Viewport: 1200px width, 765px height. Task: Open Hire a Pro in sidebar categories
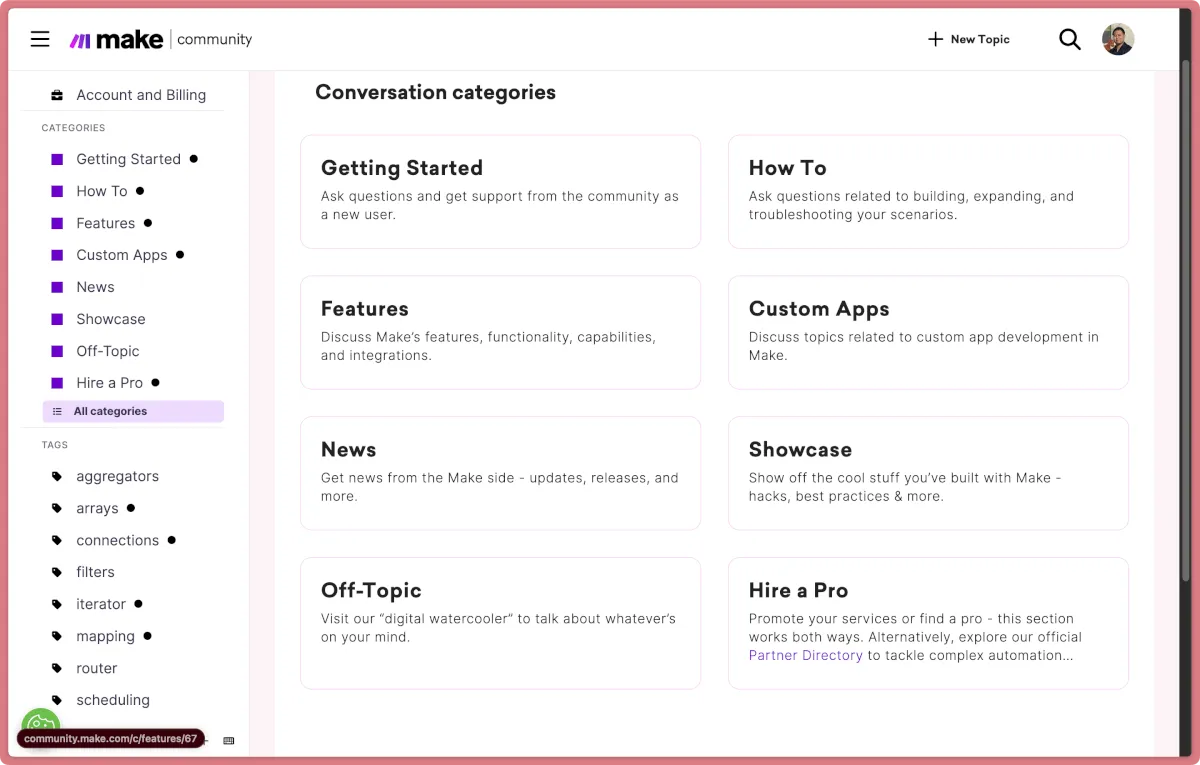(x=109, y=383)
